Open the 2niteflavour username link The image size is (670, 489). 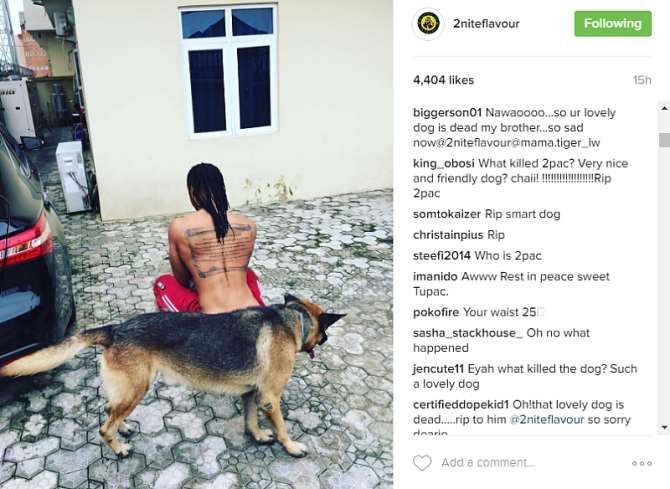click(x=486, y=24)
